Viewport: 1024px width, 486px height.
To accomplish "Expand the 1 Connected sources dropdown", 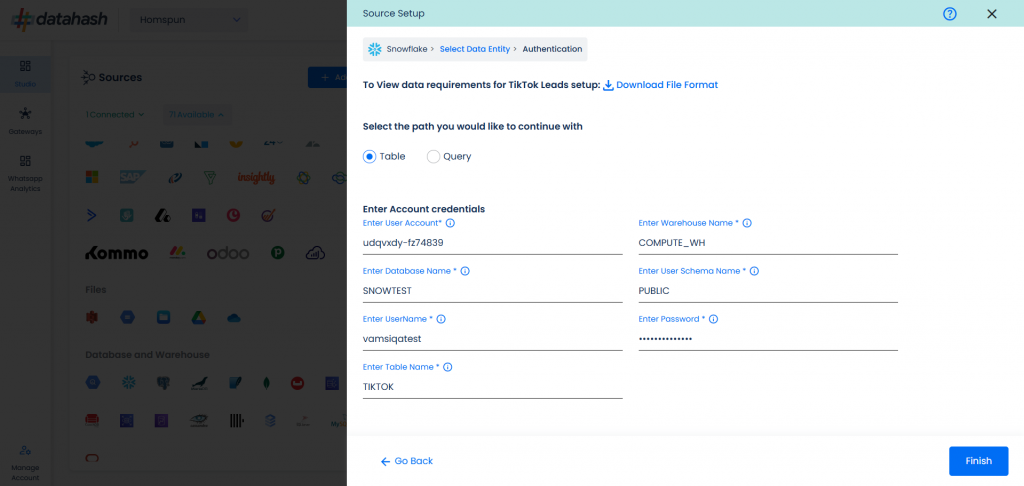I will click(x=115, y=114).
